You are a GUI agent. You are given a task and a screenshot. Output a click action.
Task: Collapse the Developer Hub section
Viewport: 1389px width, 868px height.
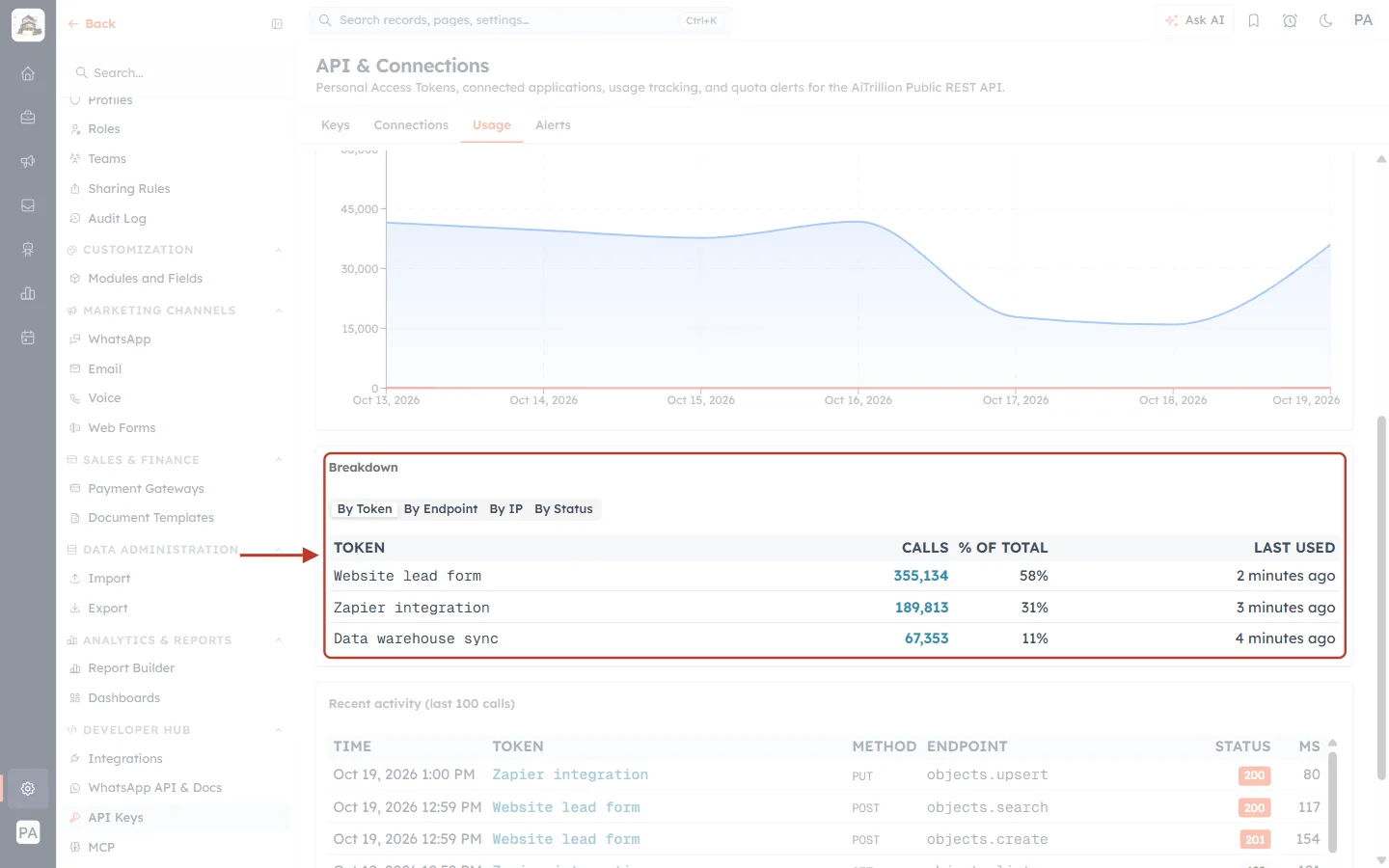pos(279,730)
